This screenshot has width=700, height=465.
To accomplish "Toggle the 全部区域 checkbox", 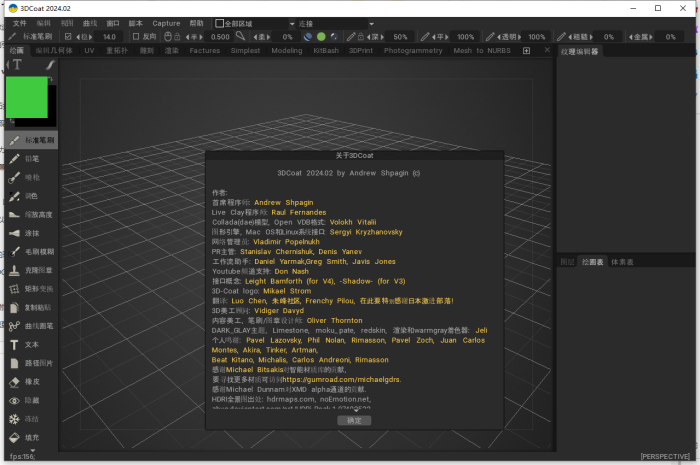I will tap(219, 23).
